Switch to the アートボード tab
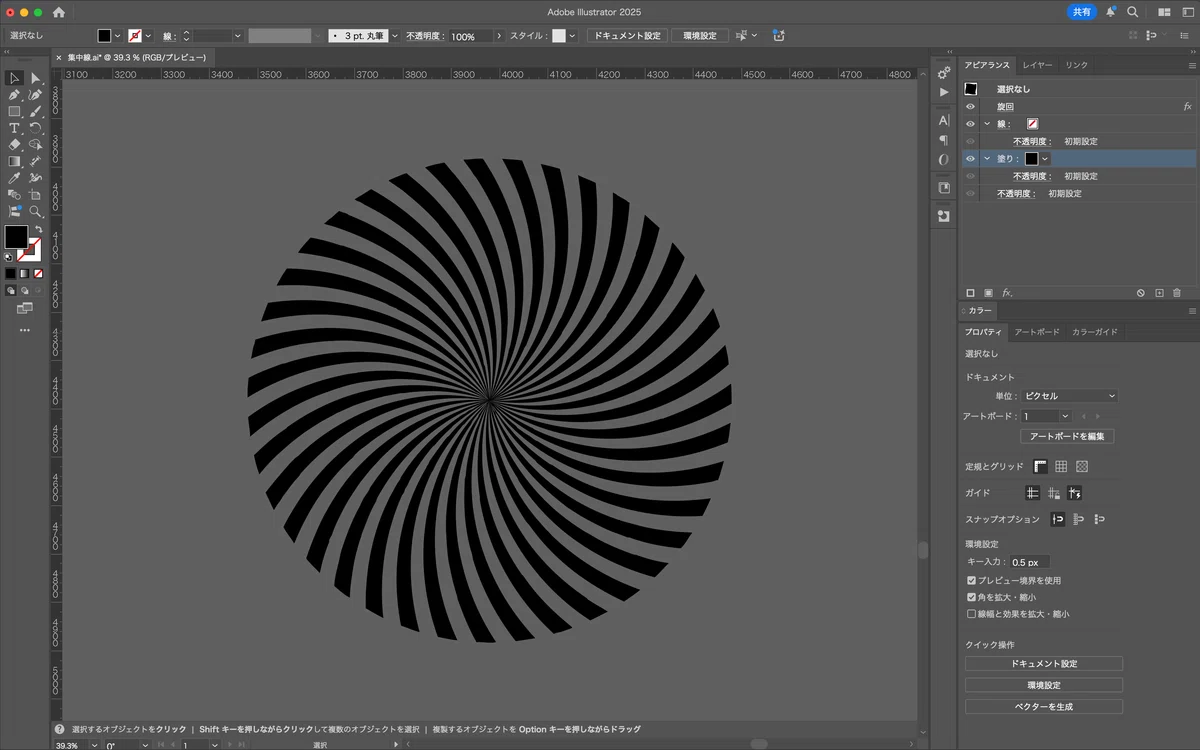Viewport: 1200px width, 750px height. 1037,332
